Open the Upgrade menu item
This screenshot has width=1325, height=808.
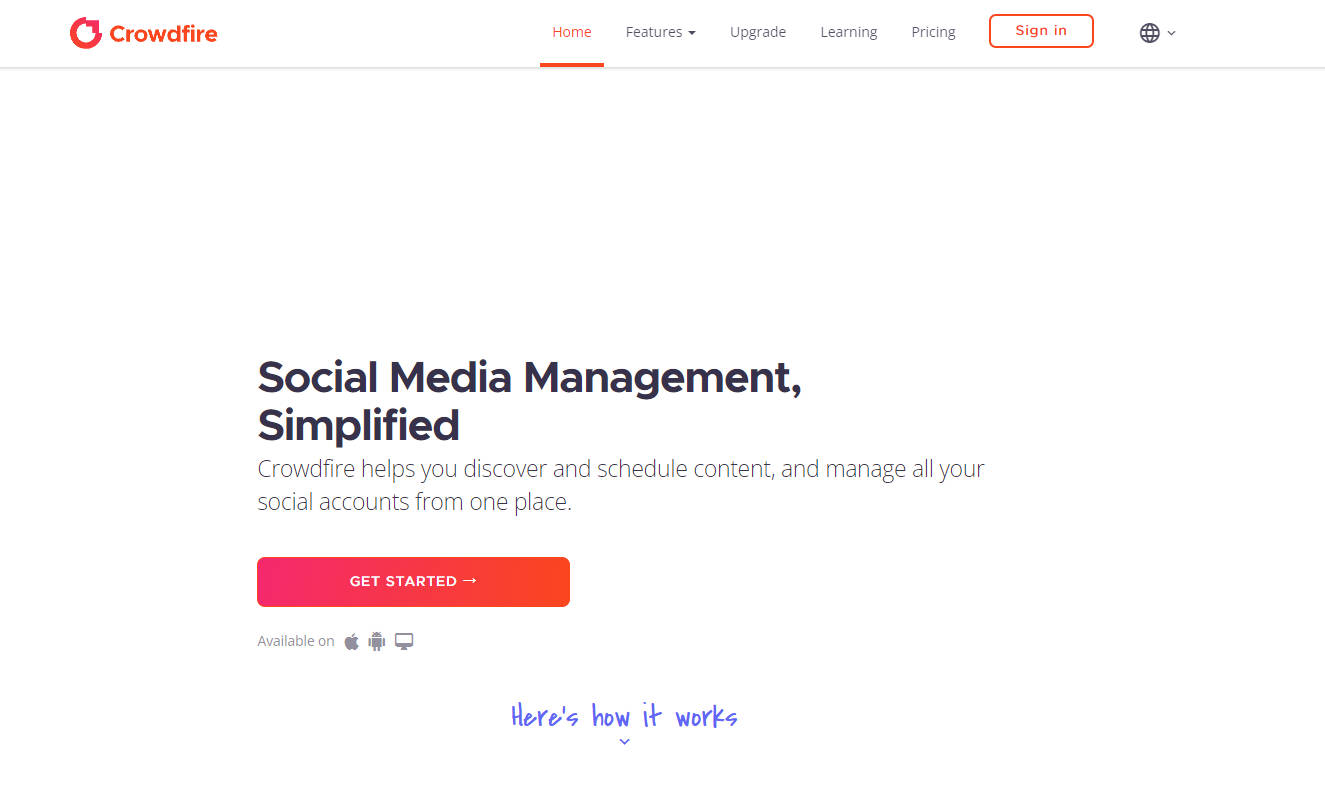click(x=758, y=32)
